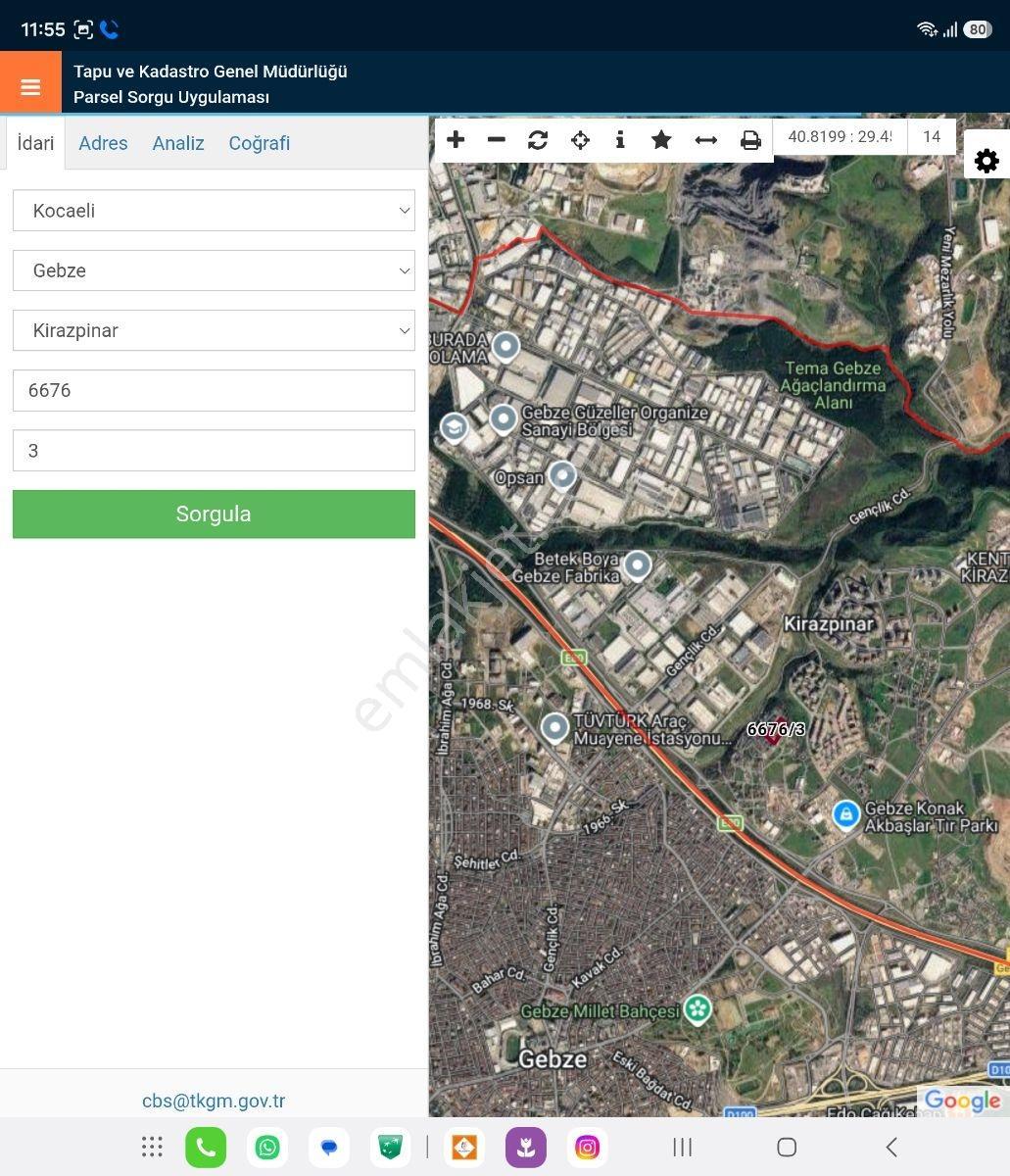Tap the Android back button
Screen dimensions: 1010x1176
click(890, 1148)
